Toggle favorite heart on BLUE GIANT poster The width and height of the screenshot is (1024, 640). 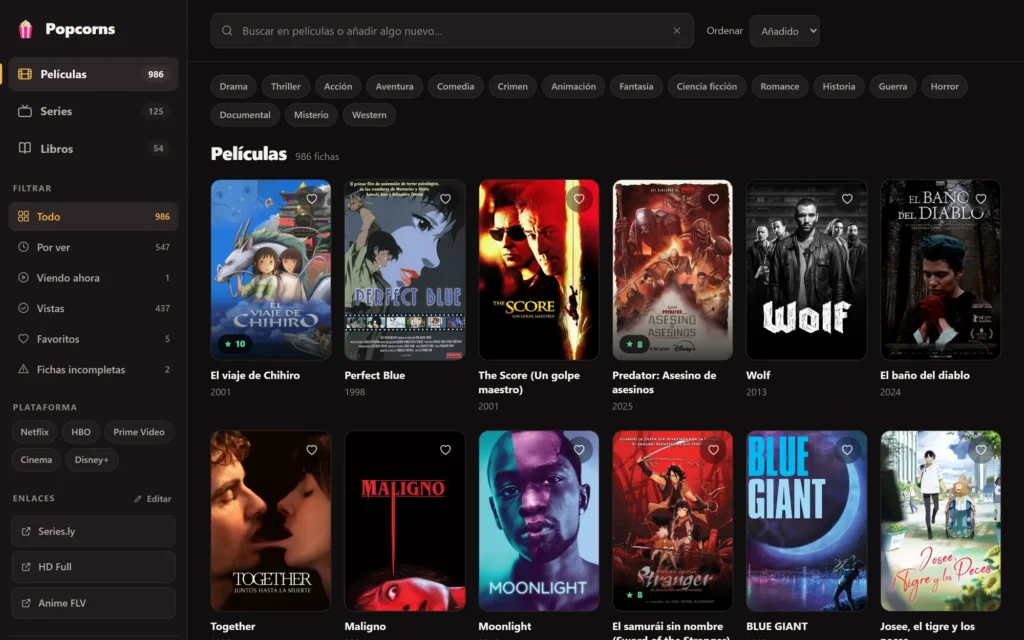(847, 450)
